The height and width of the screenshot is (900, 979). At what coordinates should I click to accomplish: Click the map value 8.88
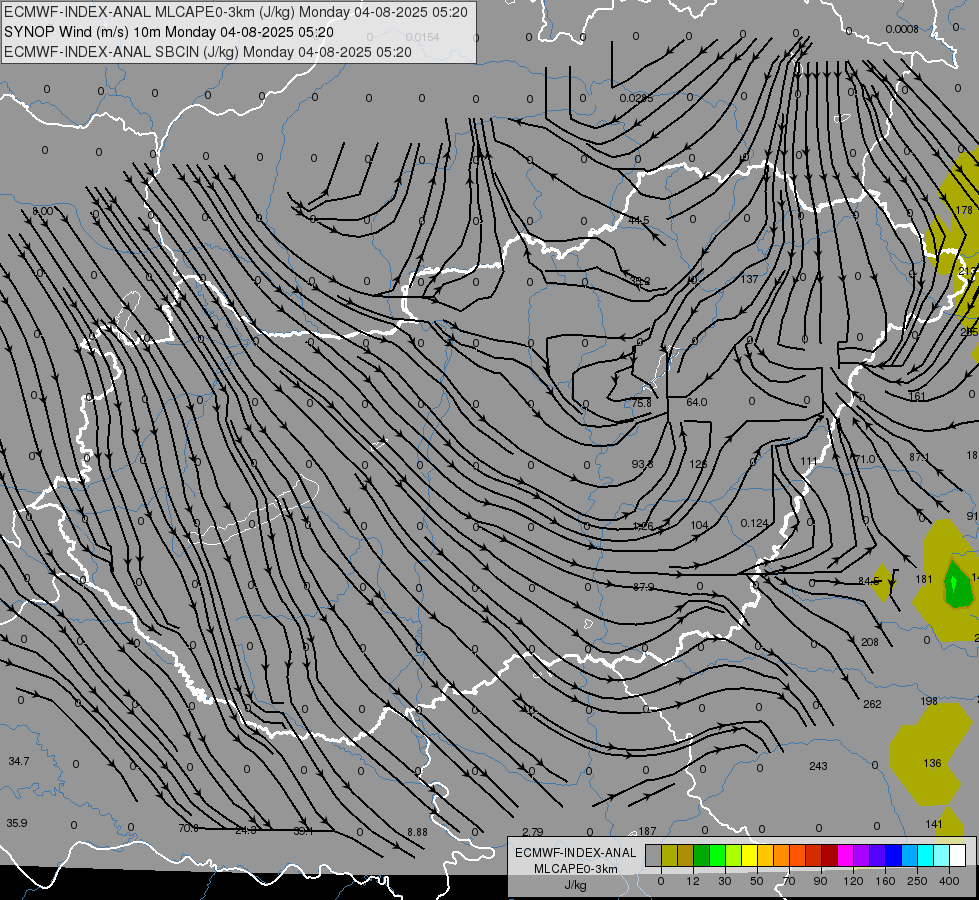(417, 832)
